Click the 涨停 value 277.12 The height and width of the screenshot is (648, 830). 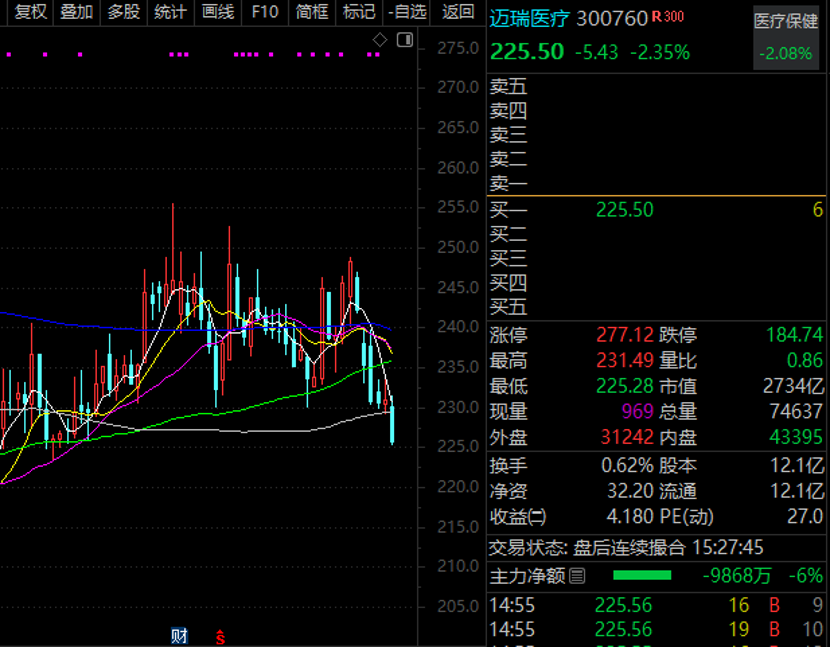(x=625, y=335)
